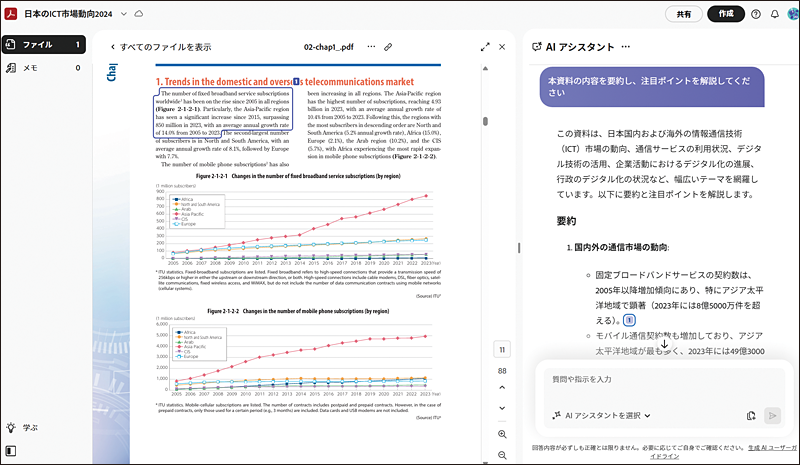
Task: Select the ファイル tab in sidebar
Action: click(38, 45)
